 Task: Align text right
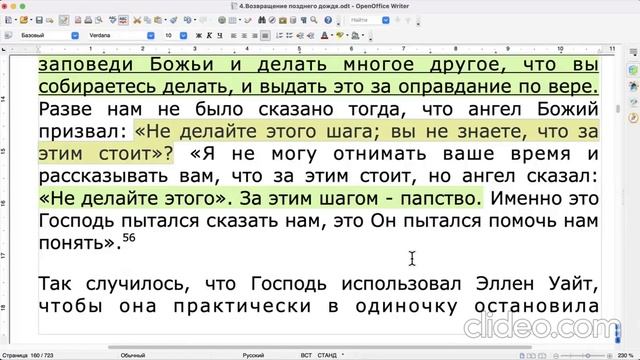pyautogui.click(x=255, y=36)
